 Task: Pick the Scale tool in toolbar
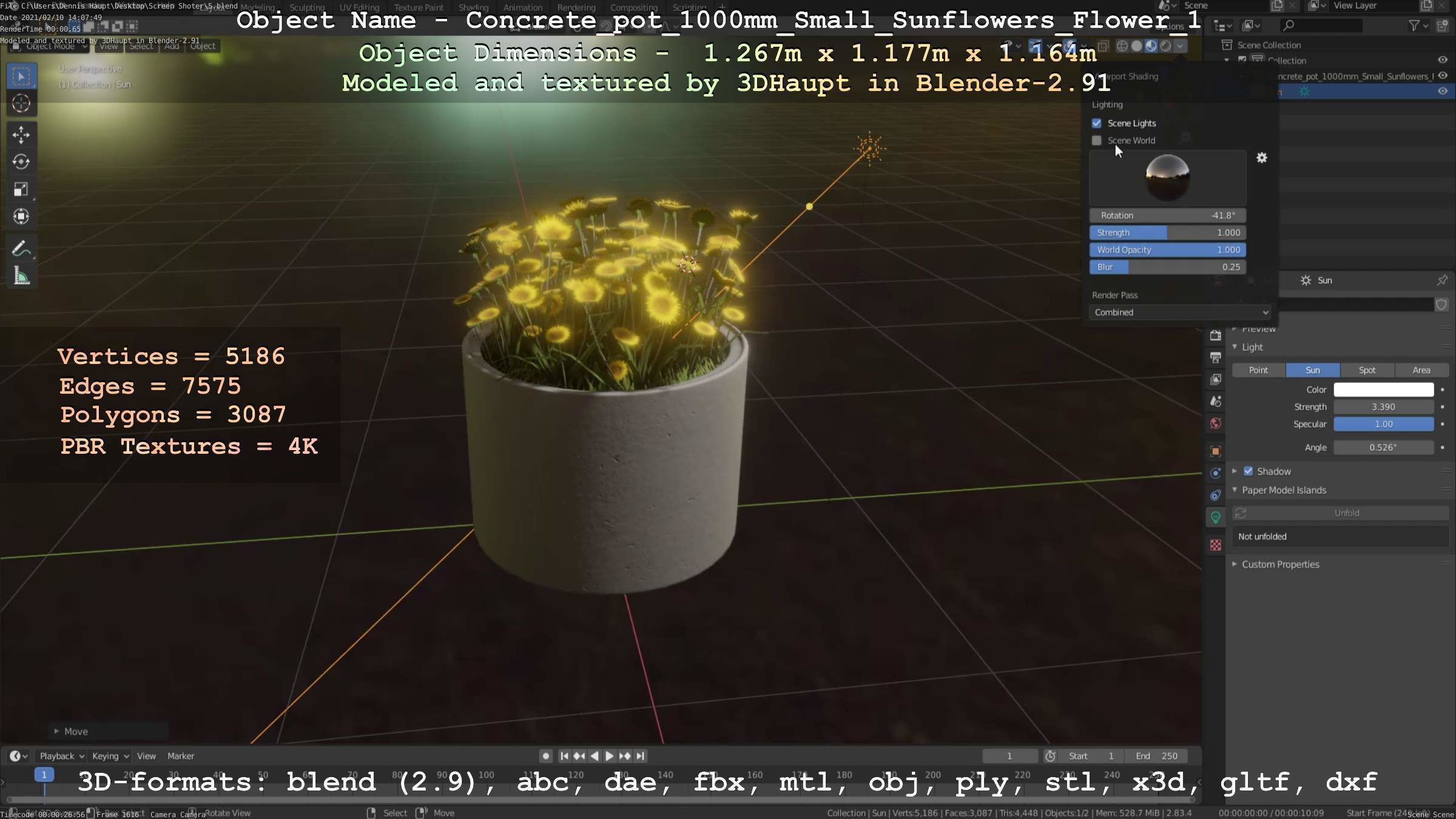click(x=21, y=189)
